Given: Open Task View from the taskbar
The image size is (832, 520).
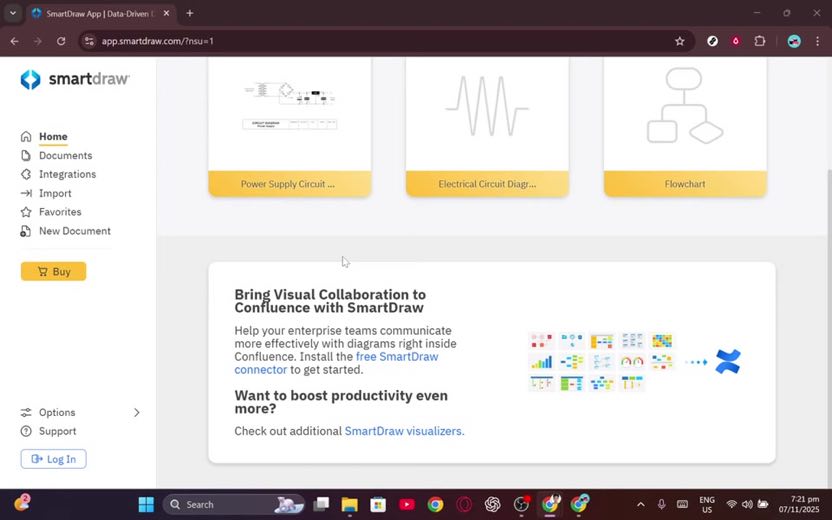Looking at the screenshot, I should pos(320,504).
